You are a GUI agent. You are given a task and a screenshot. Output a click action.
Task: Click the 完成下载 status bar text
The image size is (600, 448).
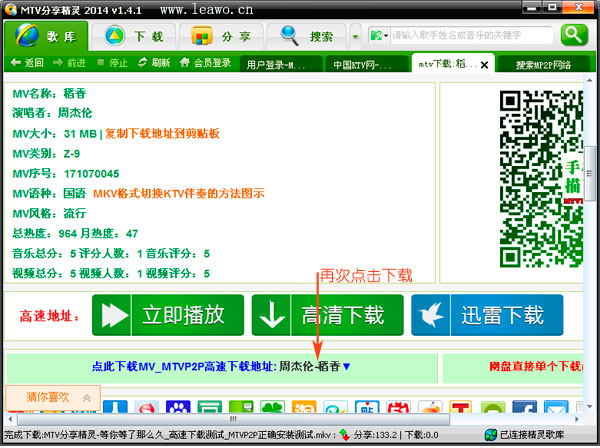coord(170,435)
